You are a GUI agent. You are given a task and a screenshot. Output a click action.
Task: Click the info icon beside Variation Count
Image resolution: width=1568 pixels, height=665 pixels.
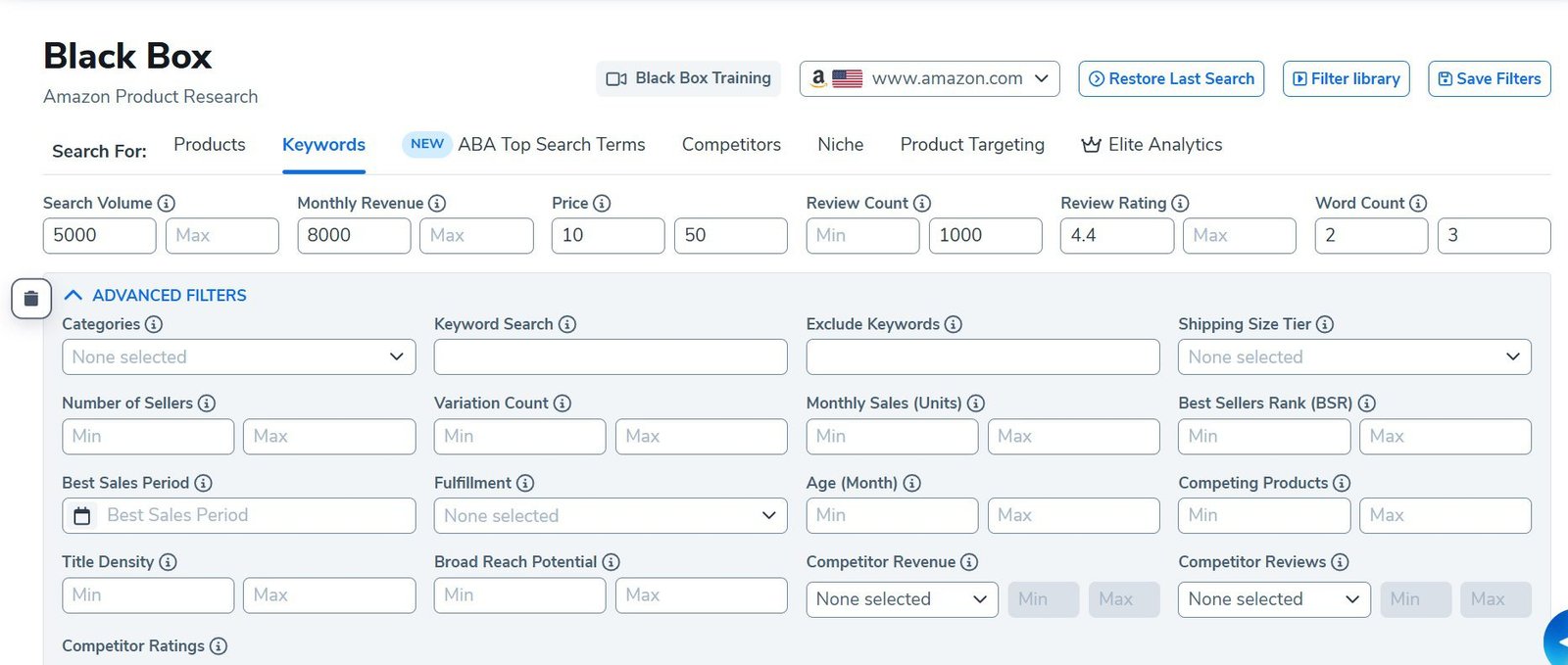pos(563,404)
